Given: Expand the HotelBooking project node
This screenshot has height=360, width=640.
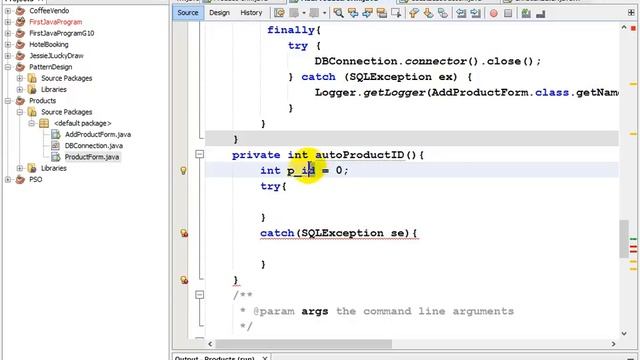Looking at the screenshot, I should coord(8,44).
